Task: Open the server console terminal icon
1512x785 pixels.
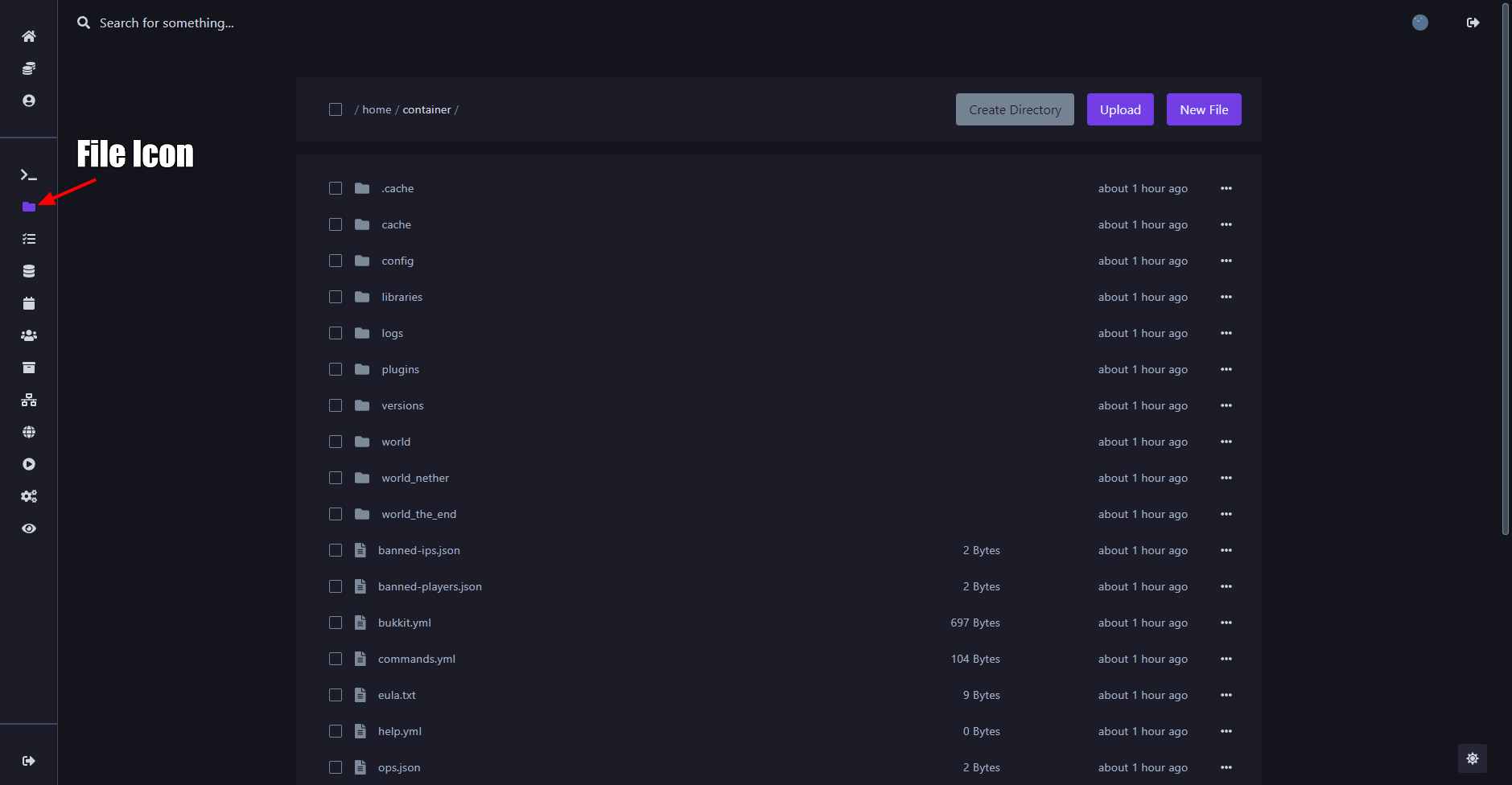Action: (x=29, y=175)
